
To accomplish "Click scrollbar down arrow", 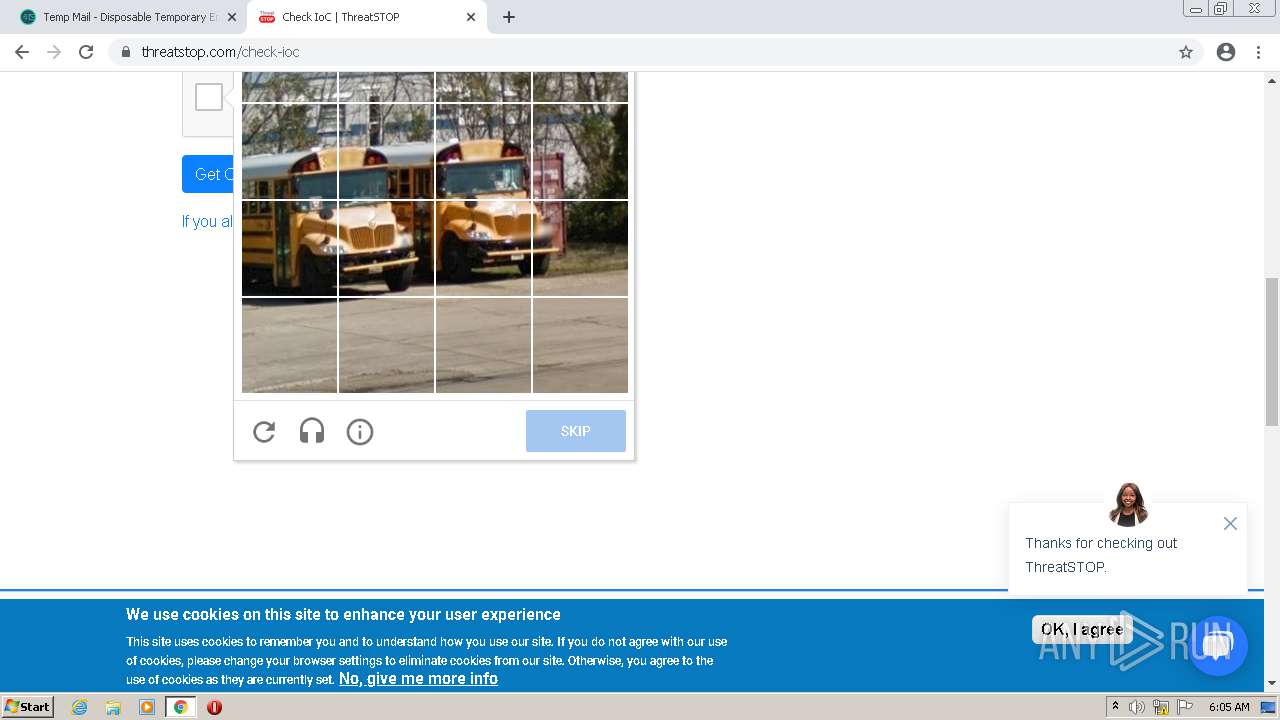I will (x=1272, y=683).
